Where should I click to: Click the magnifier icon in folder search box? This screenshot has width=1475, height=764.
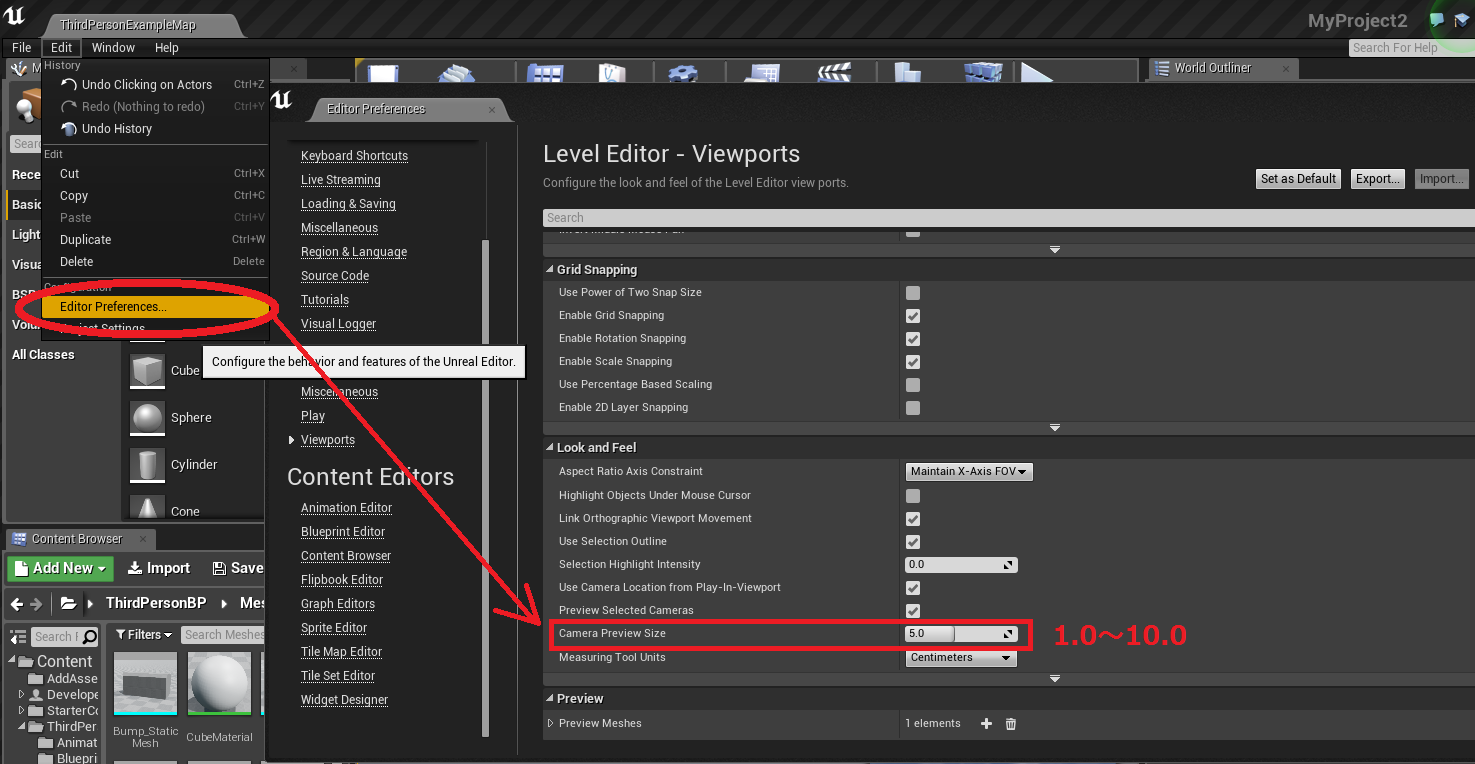tap(89, 637)
